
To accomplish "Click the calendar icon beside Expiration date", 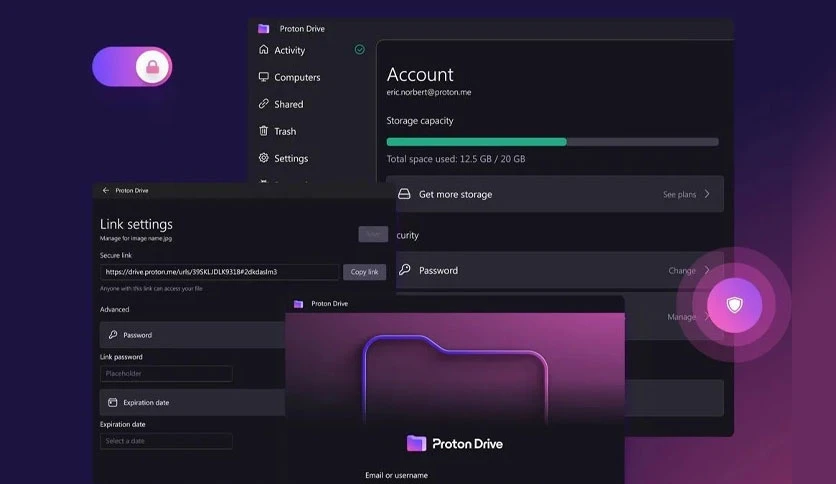I will coord(112,402).
